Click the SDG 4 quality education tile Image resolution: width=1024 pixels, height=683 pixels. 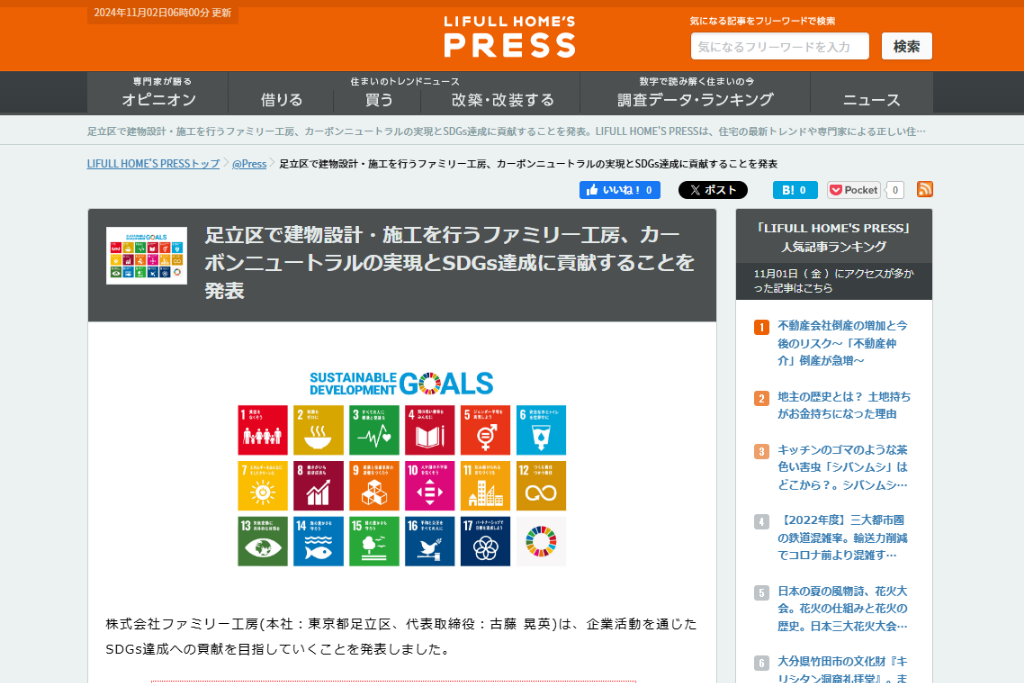coord(430,430)
